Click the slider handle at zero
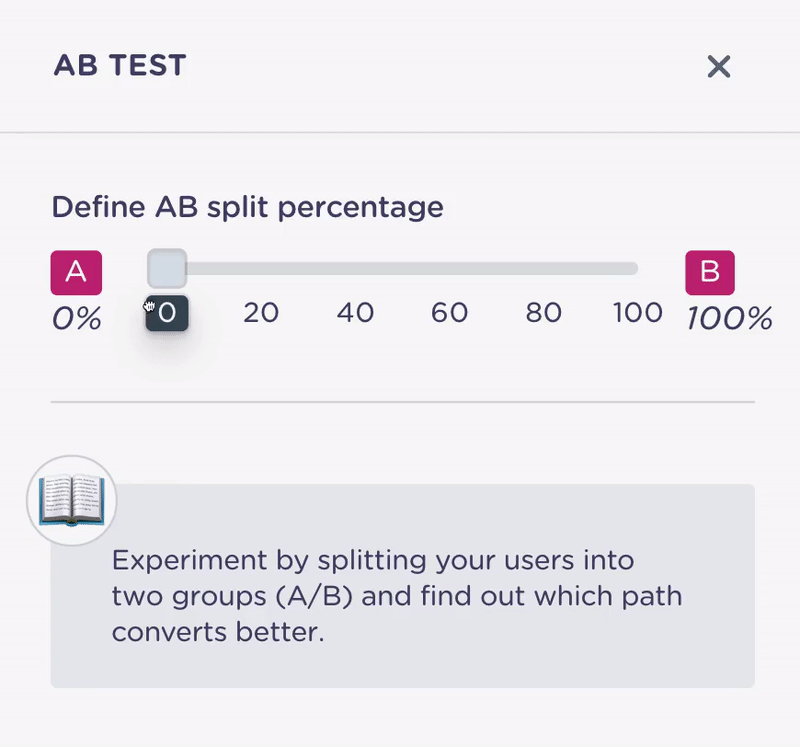This screenshot has height=747, width=800. pyautogui.click(x=167, y=268)
